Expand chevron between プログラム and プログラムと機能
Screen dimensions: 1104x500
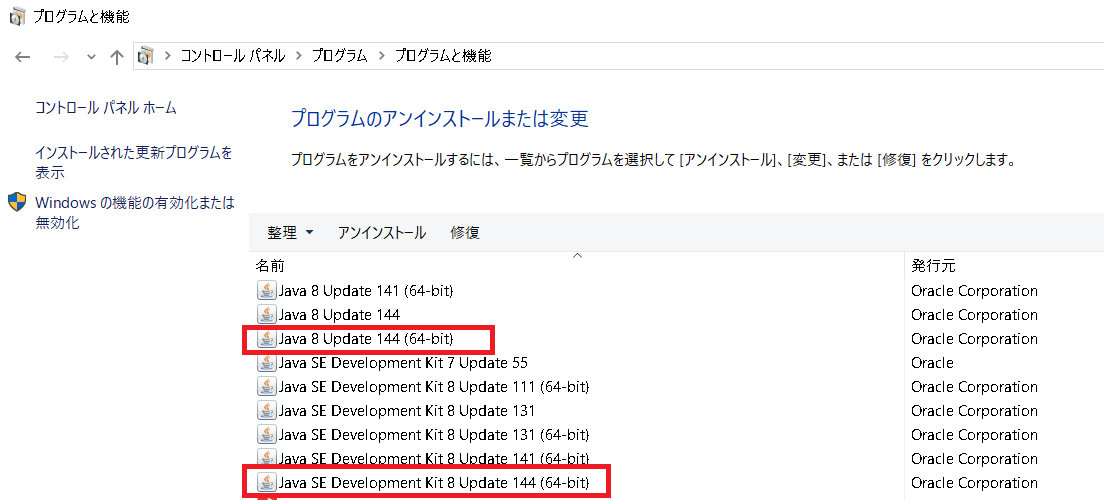coord(382,56)
